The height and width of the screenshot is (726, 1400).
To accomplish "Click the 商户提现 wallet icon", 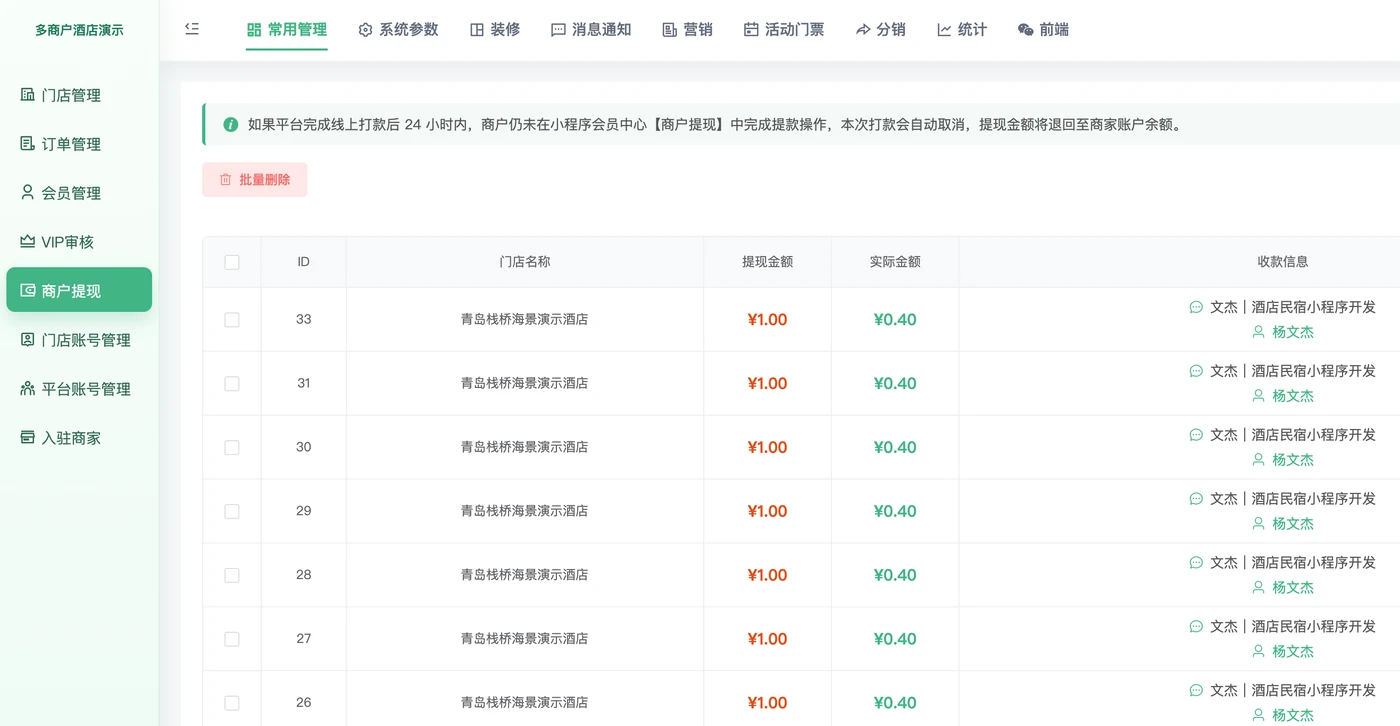I will pyautogui.click(x=28, y=290).
